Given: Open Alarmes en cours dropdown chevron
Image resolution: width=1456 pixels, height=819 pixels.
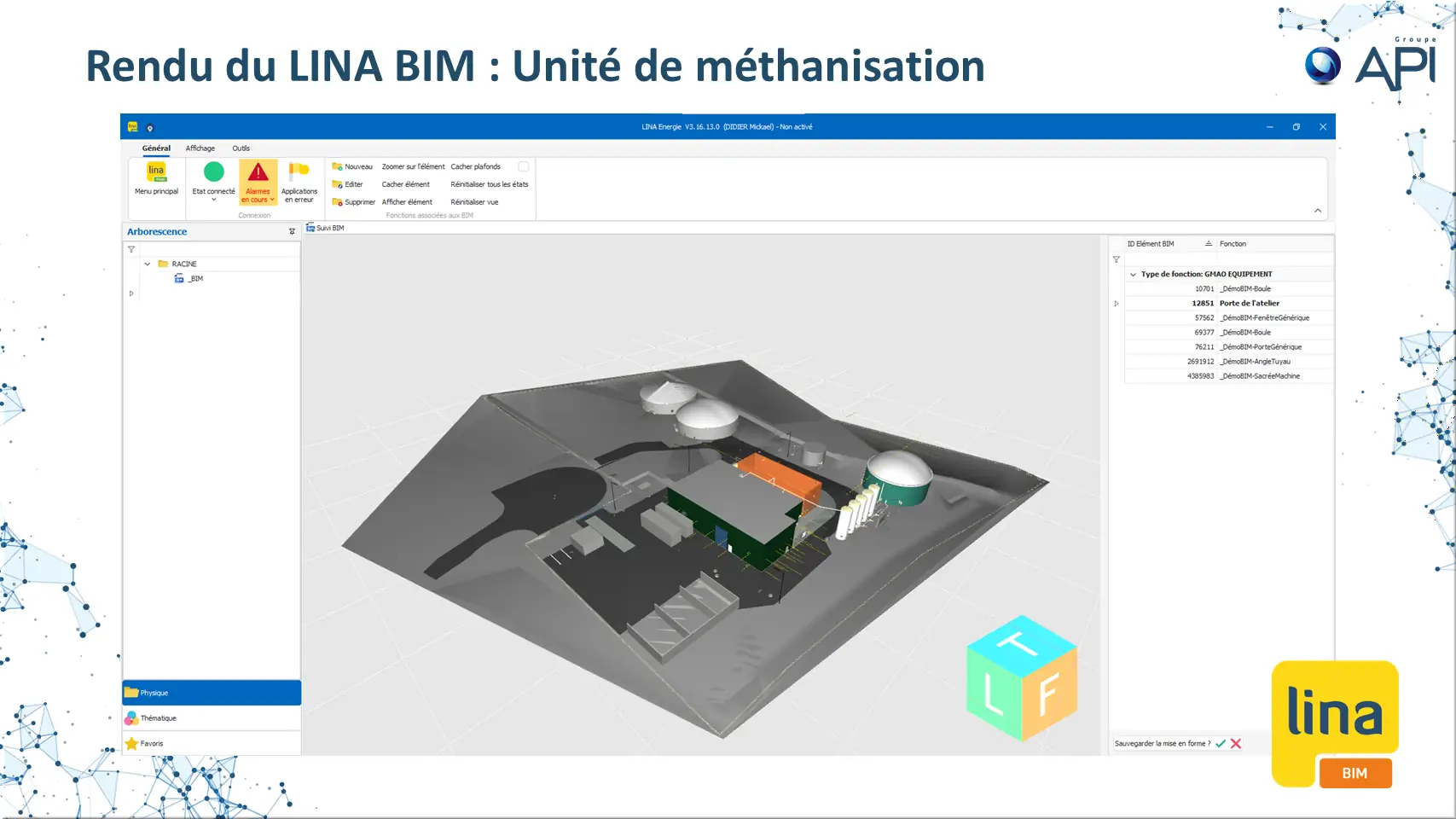Looking at the screenshot, I should 272,200.
